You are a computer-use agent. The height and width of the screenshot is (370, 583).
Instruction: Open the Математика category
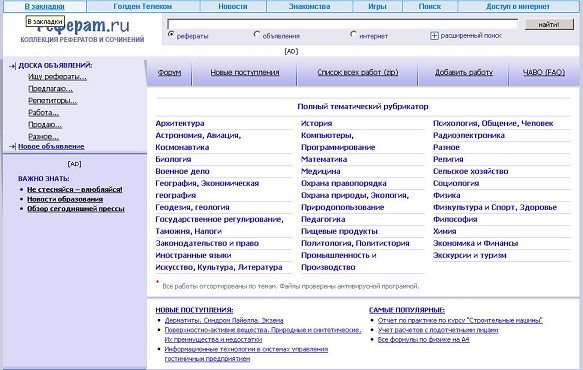coord(324,160)
